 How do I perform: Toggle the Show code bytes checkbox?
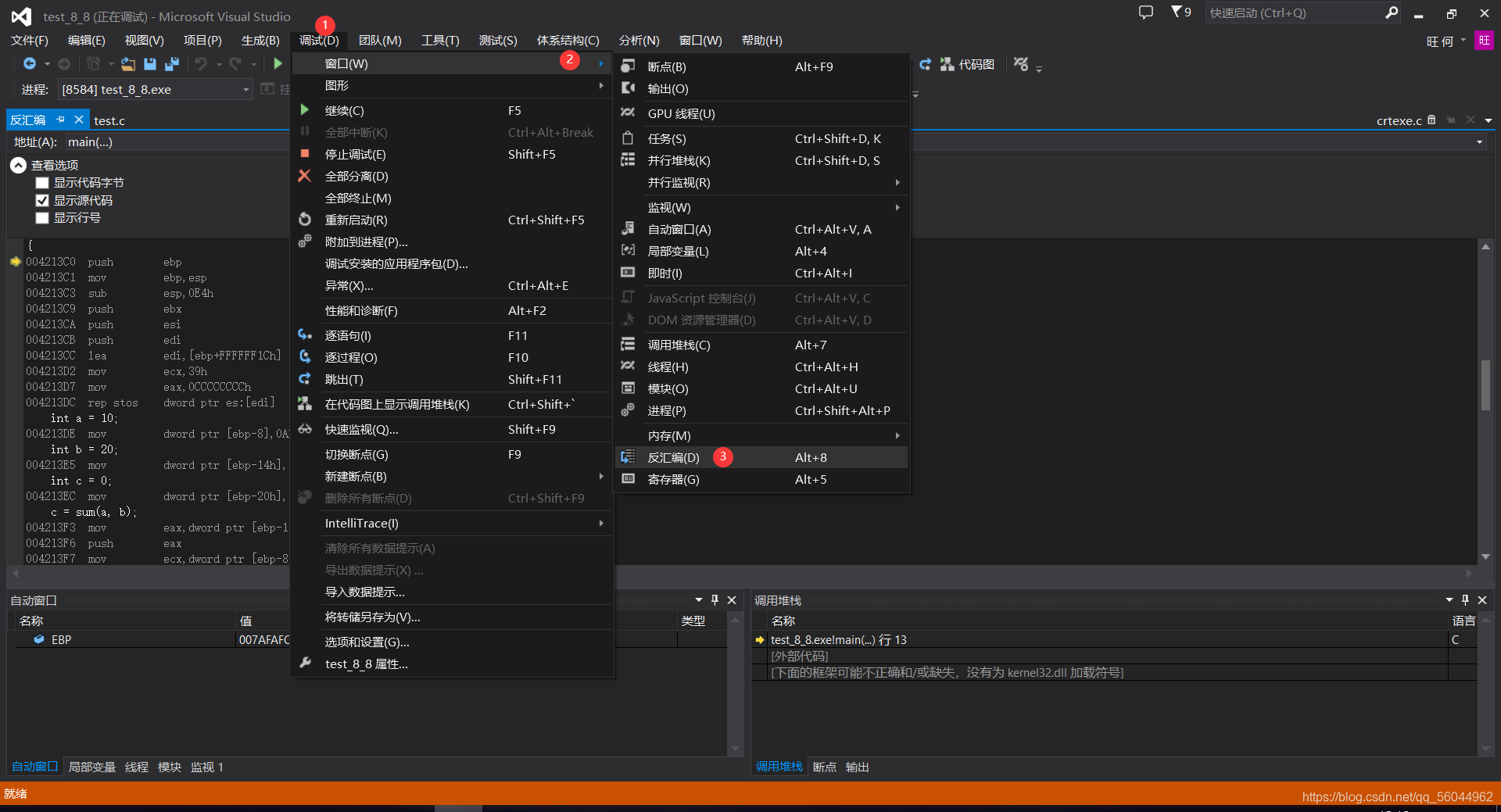(x=42, y=183)
